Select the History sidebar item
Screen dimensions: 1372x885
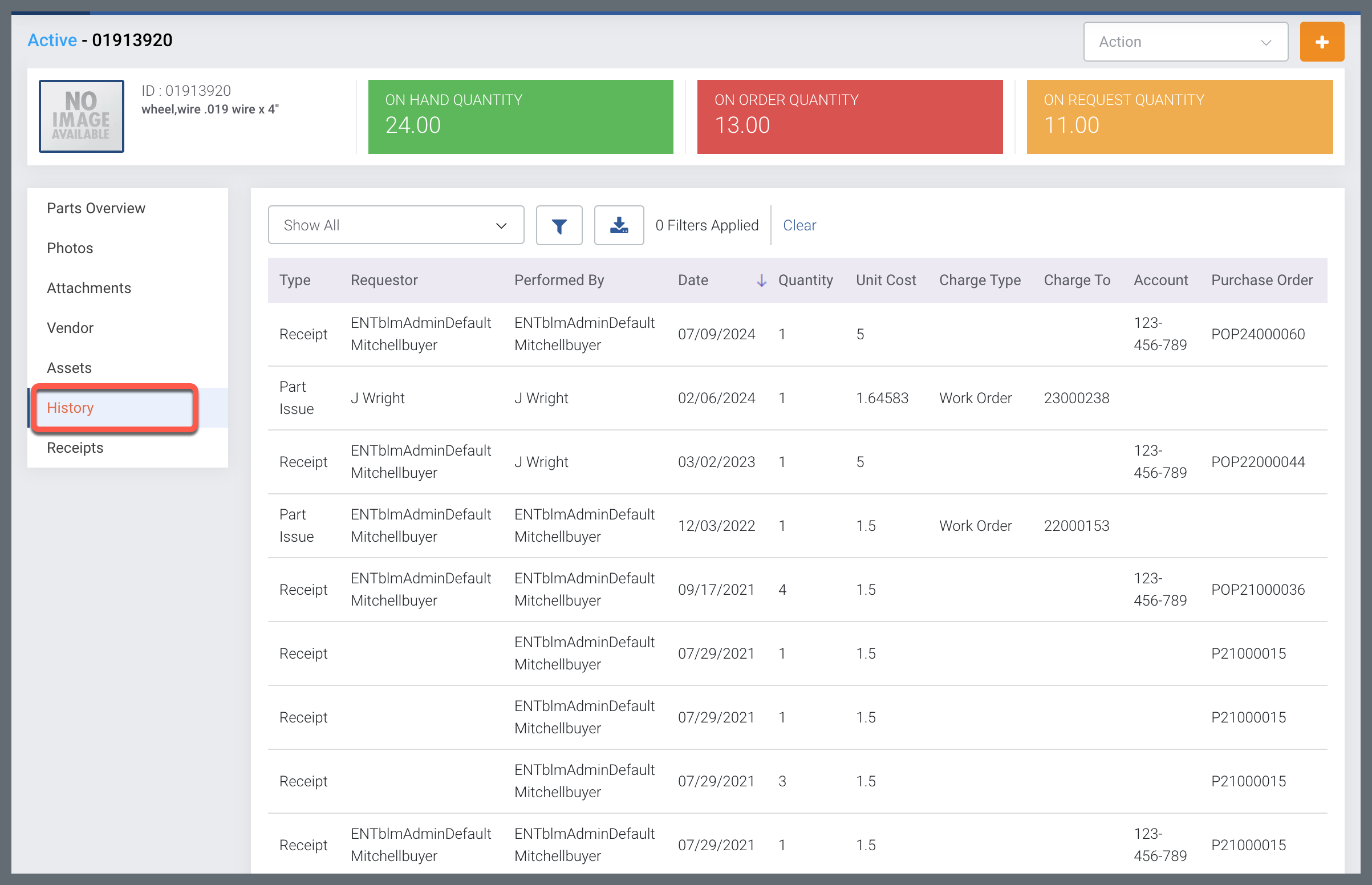70,408
